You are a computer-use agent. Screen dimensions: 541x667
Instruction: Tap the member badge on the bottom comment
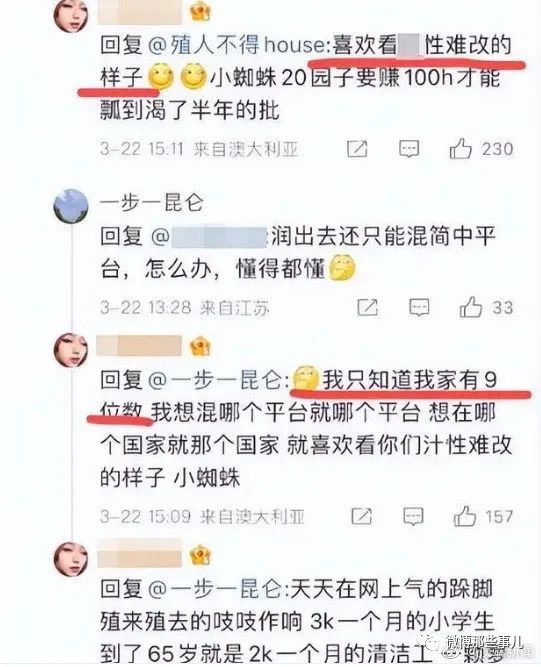pos(200,555)
